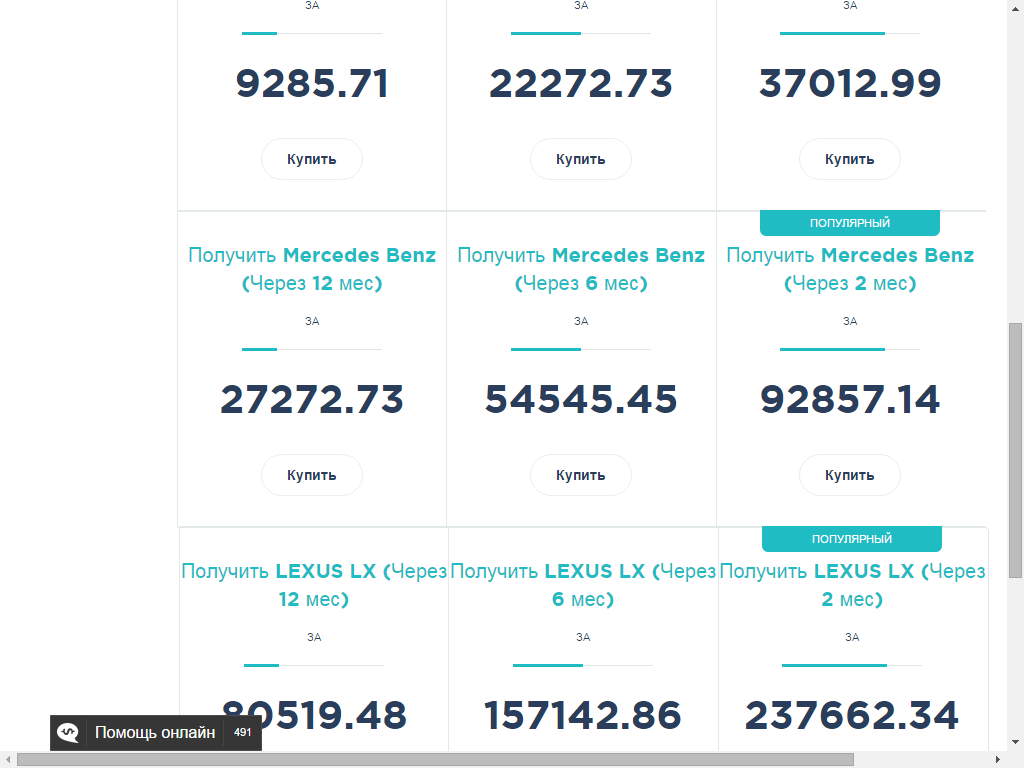1024x768 pixels.
Task: Select Получить LEXUS LX Через 2 мес heading
Action: [x=852, y=585]
